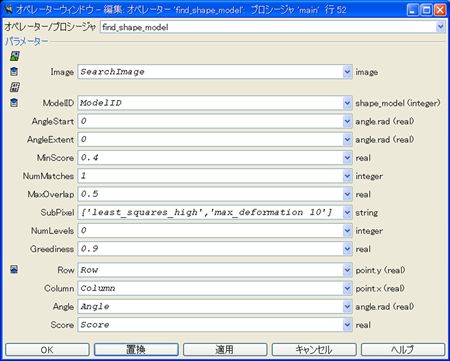Open the NumMatches dropdown list
The image size is (450, 361).
[347, 176]
